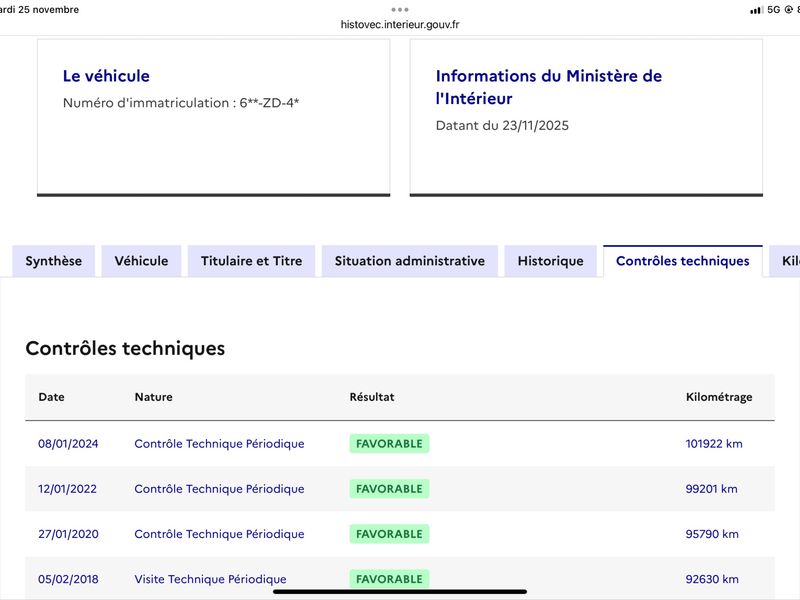The height and width of the screenshot is (600, 800).
Task: Tap the cellular signal bars icon
Action: coord(756,10)
